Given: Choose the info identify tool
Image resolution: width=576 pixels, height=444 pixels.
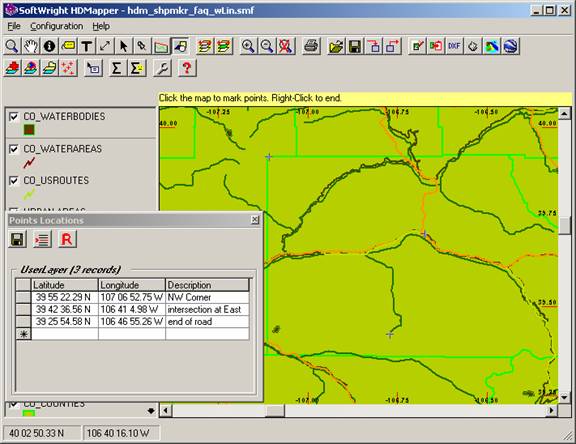Looking at the screenshot, I should [x=49, y=46].
